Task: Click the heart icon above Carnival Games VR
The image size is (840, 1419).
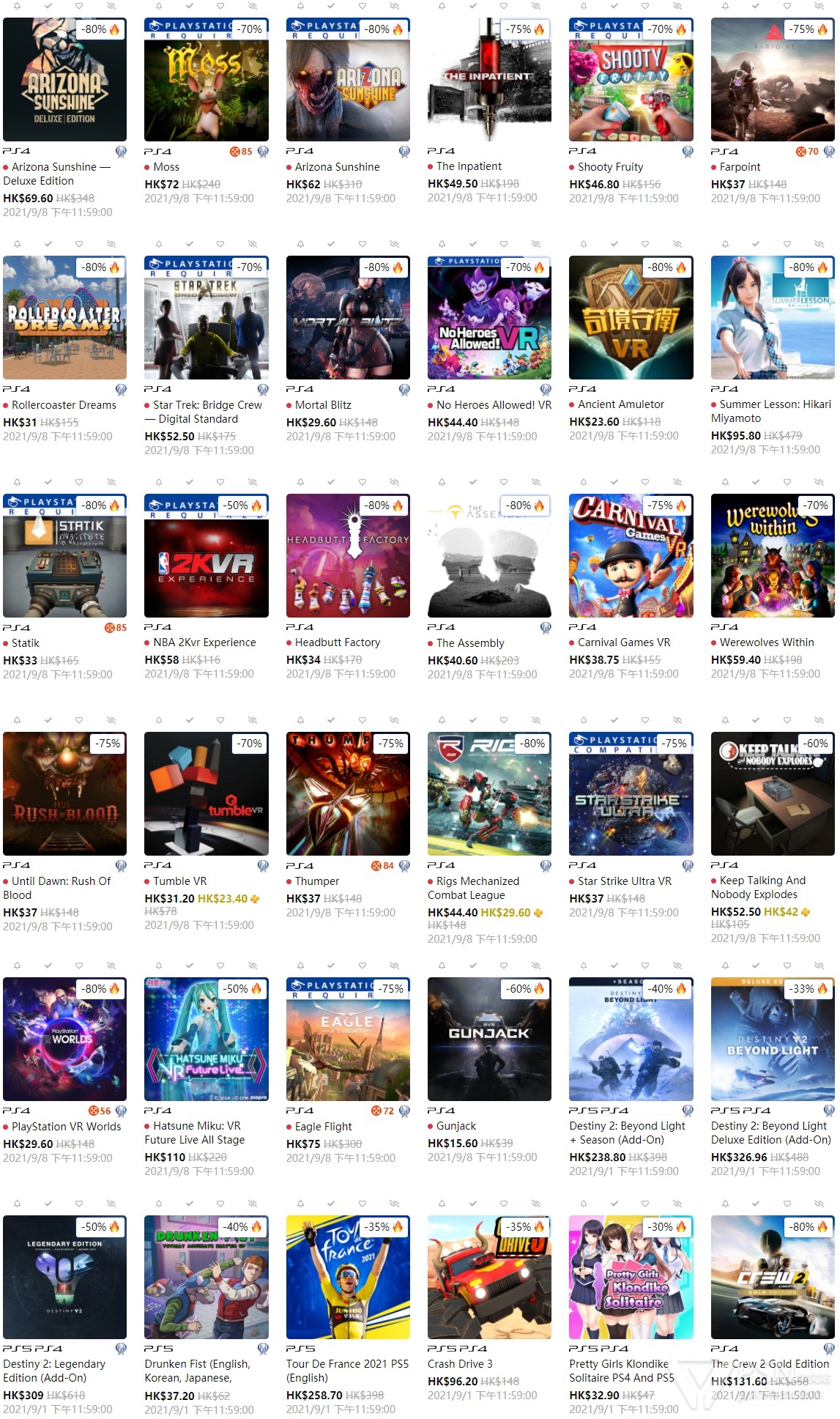Action: (645, 482)
